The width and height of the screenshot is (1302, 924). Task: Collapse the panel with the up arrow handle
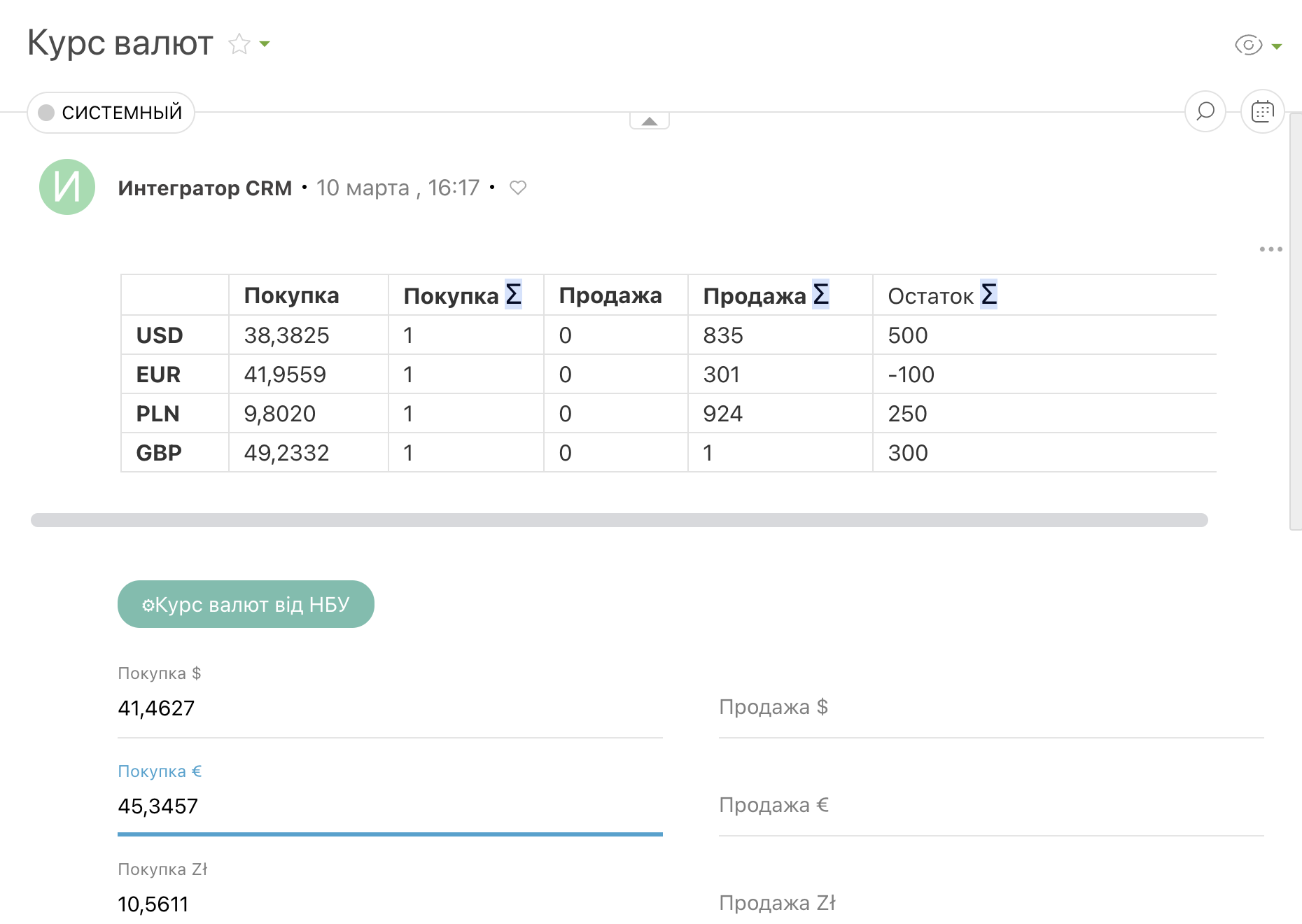pos(650,121)
